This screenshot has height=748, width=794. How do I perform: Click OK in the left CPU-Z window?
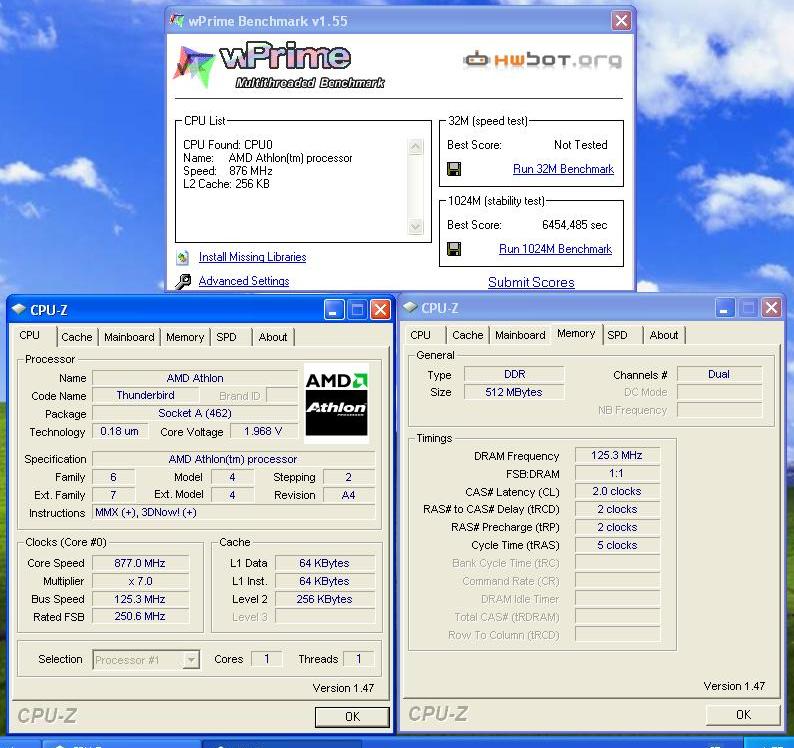pos(352,716)
